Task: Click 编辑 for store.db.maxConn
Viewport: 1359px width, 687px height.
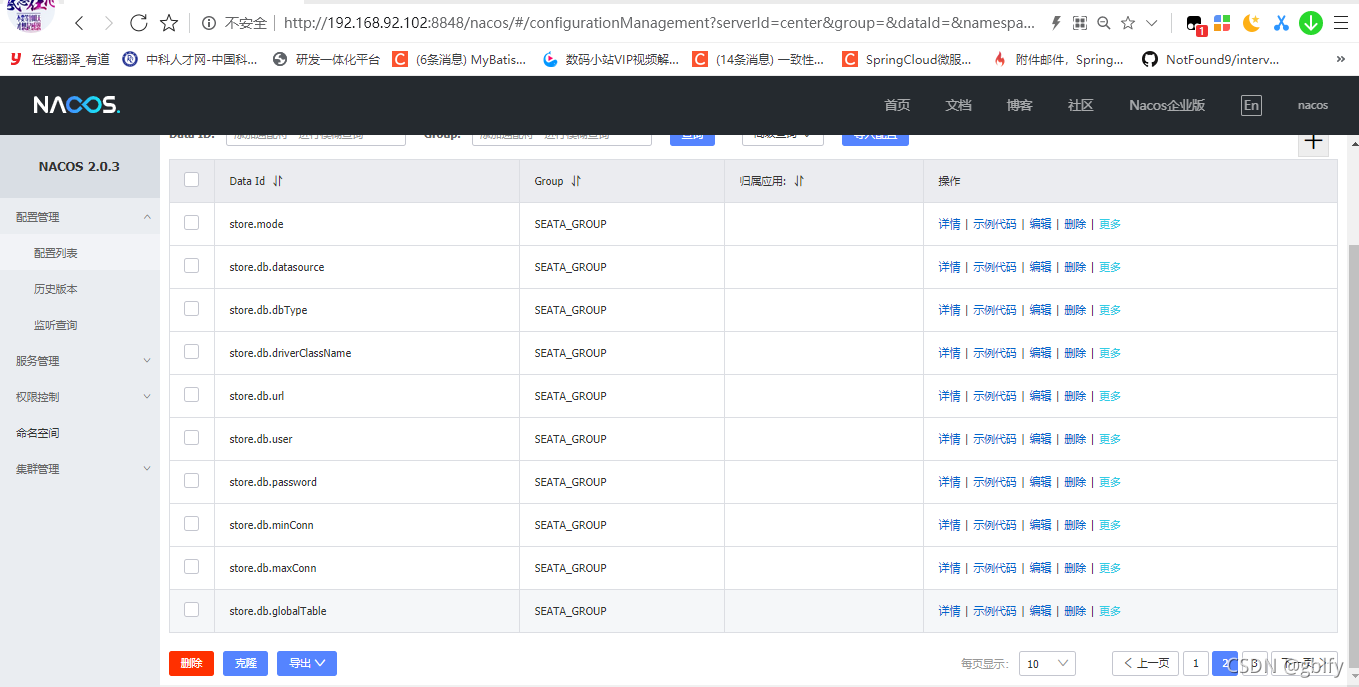Action: coord(1040,568)
